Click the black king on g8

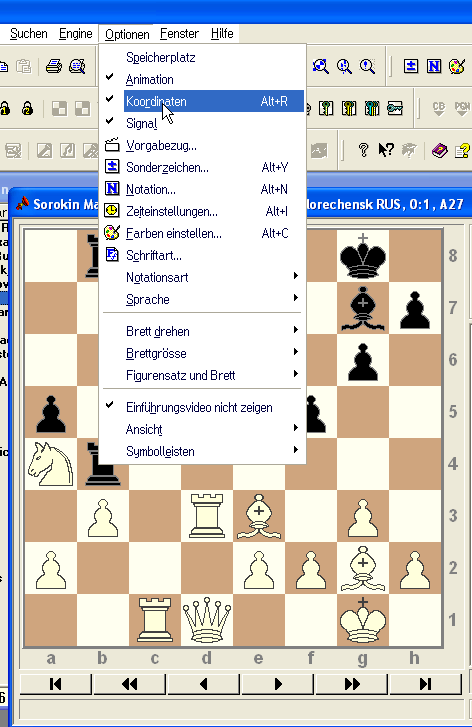[x=363, y=256]
